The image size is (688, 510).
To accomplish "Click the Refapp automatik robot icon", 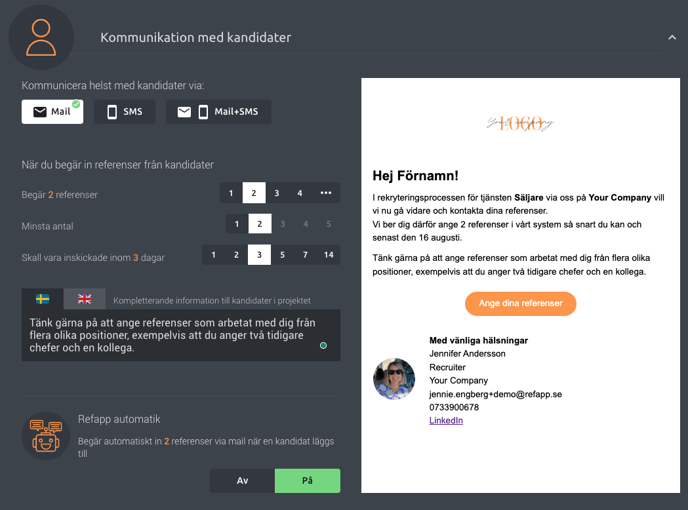I will coord(46,436).
